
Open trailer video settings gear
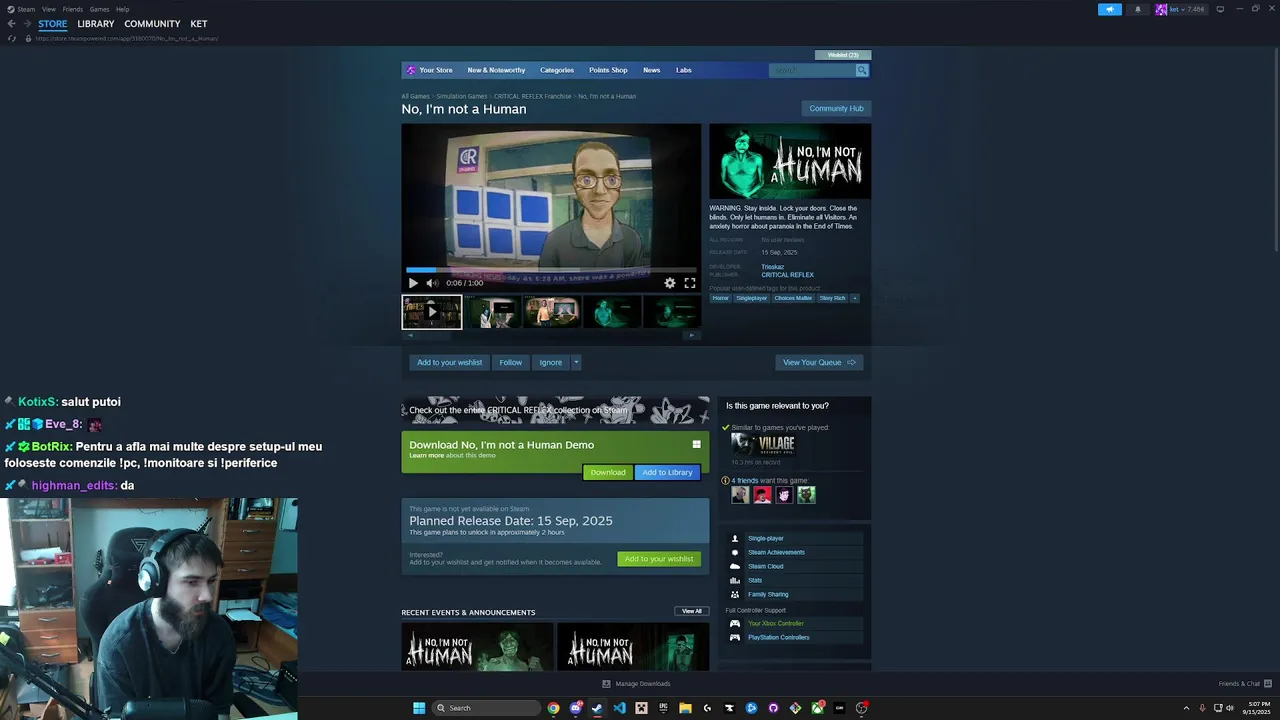670,283
